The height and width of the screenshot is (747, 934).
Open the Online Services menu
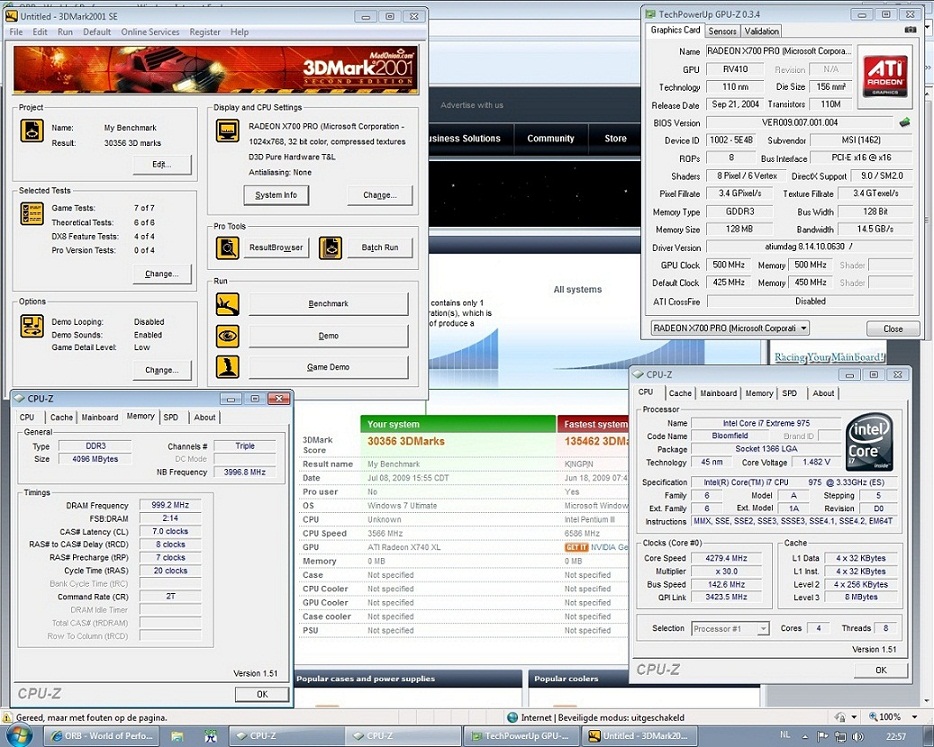coord(150,32)
